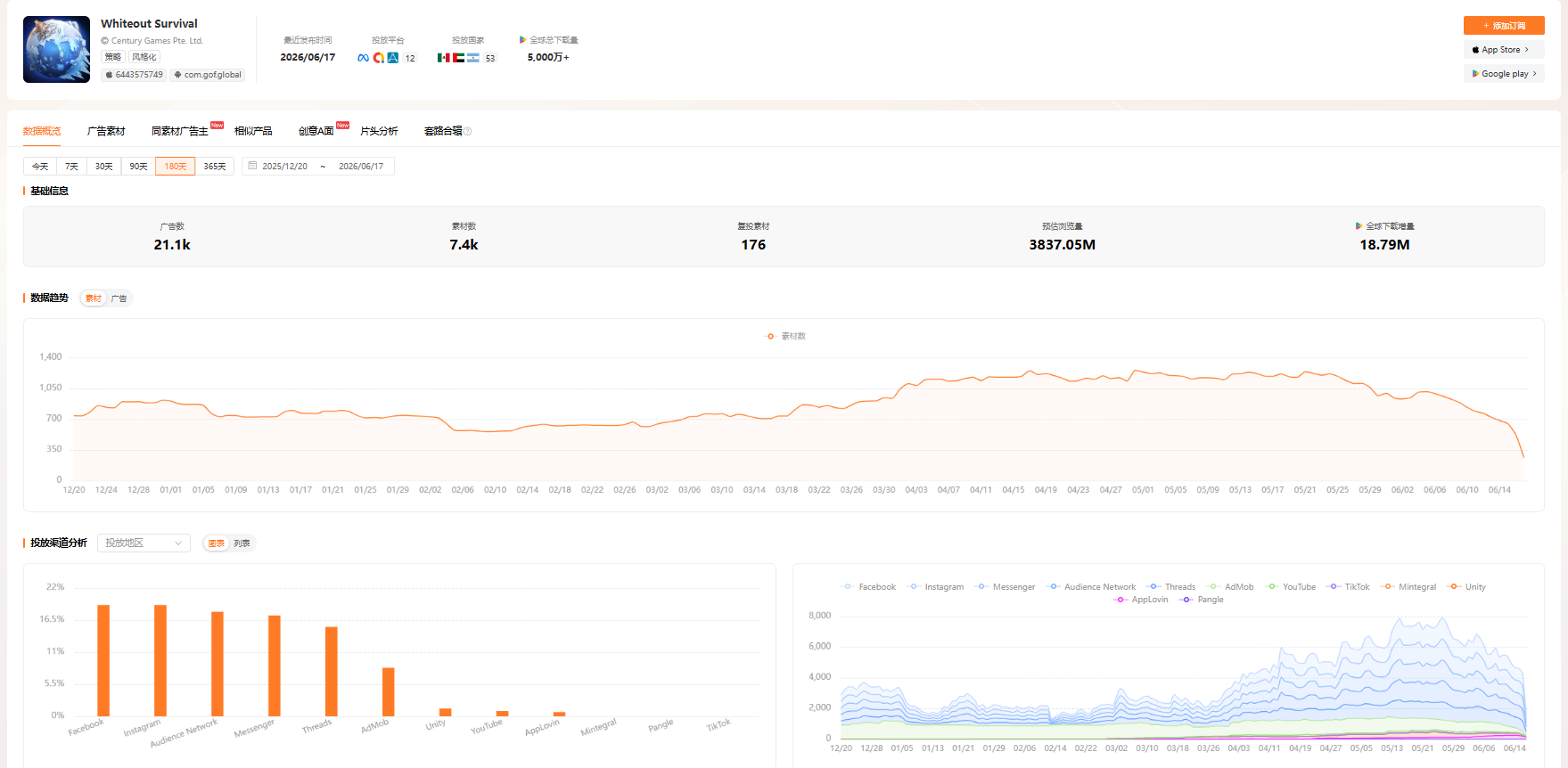
Task: Click the 策略 category tag
Action: [112, 57]
